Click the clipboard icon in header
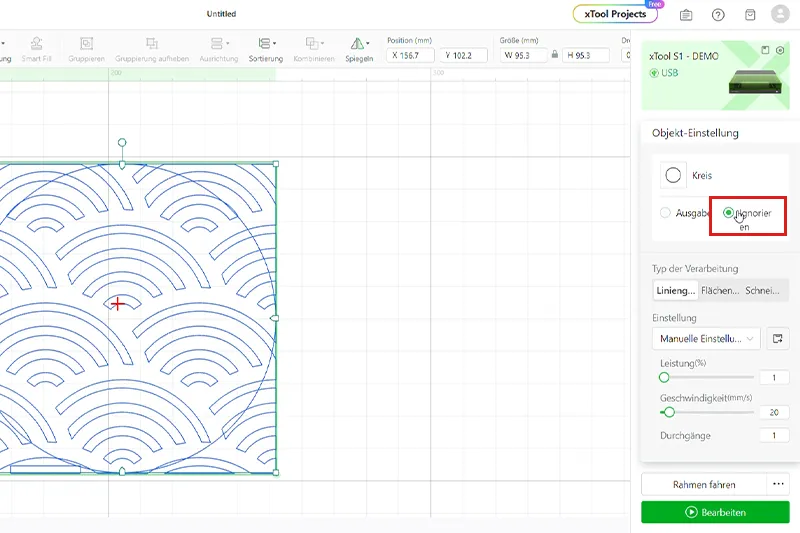This screenshot has width=800, height=533. point(686,15)
